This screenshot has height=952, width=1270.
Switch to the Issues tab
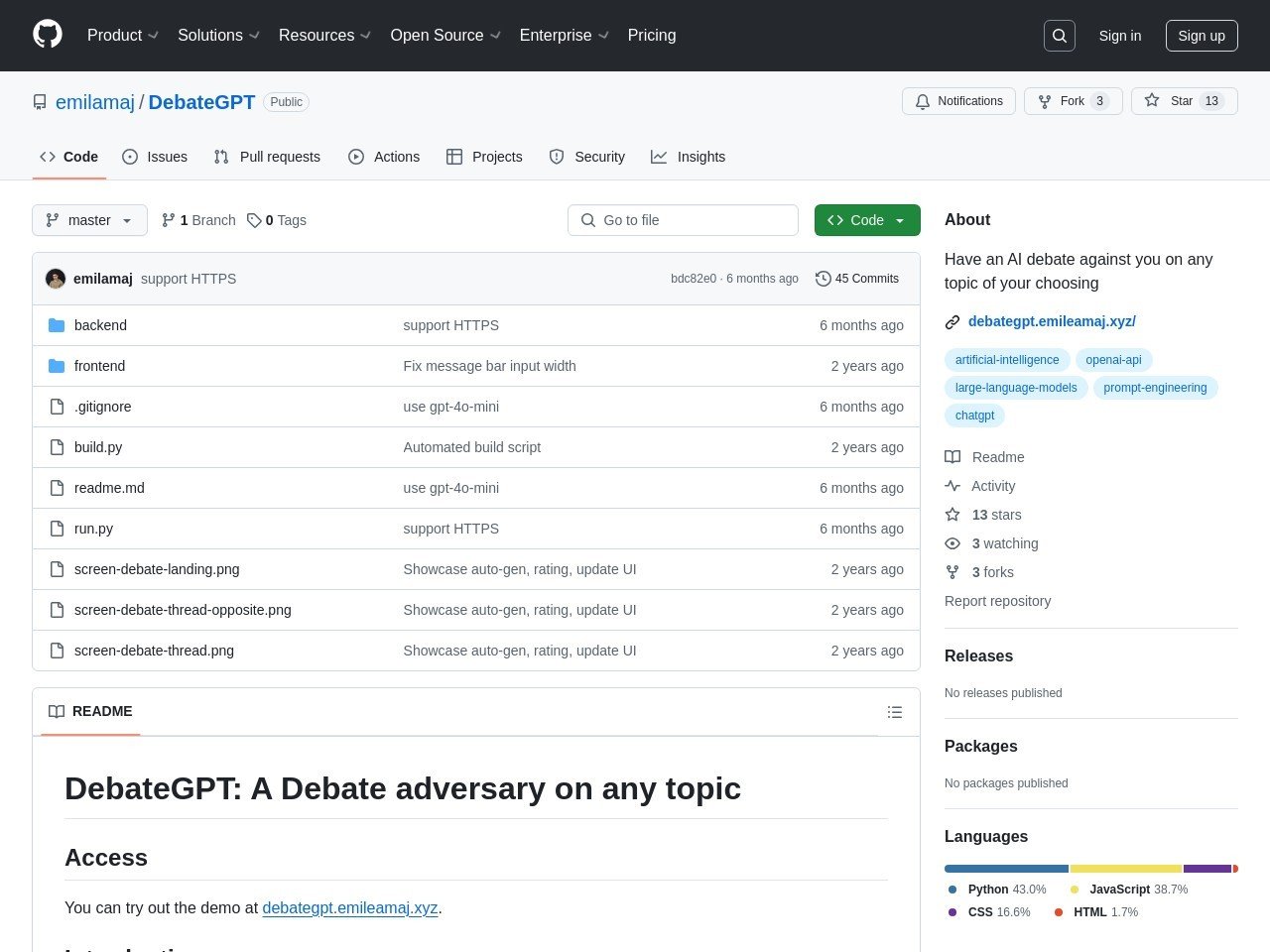click(155, 157)
